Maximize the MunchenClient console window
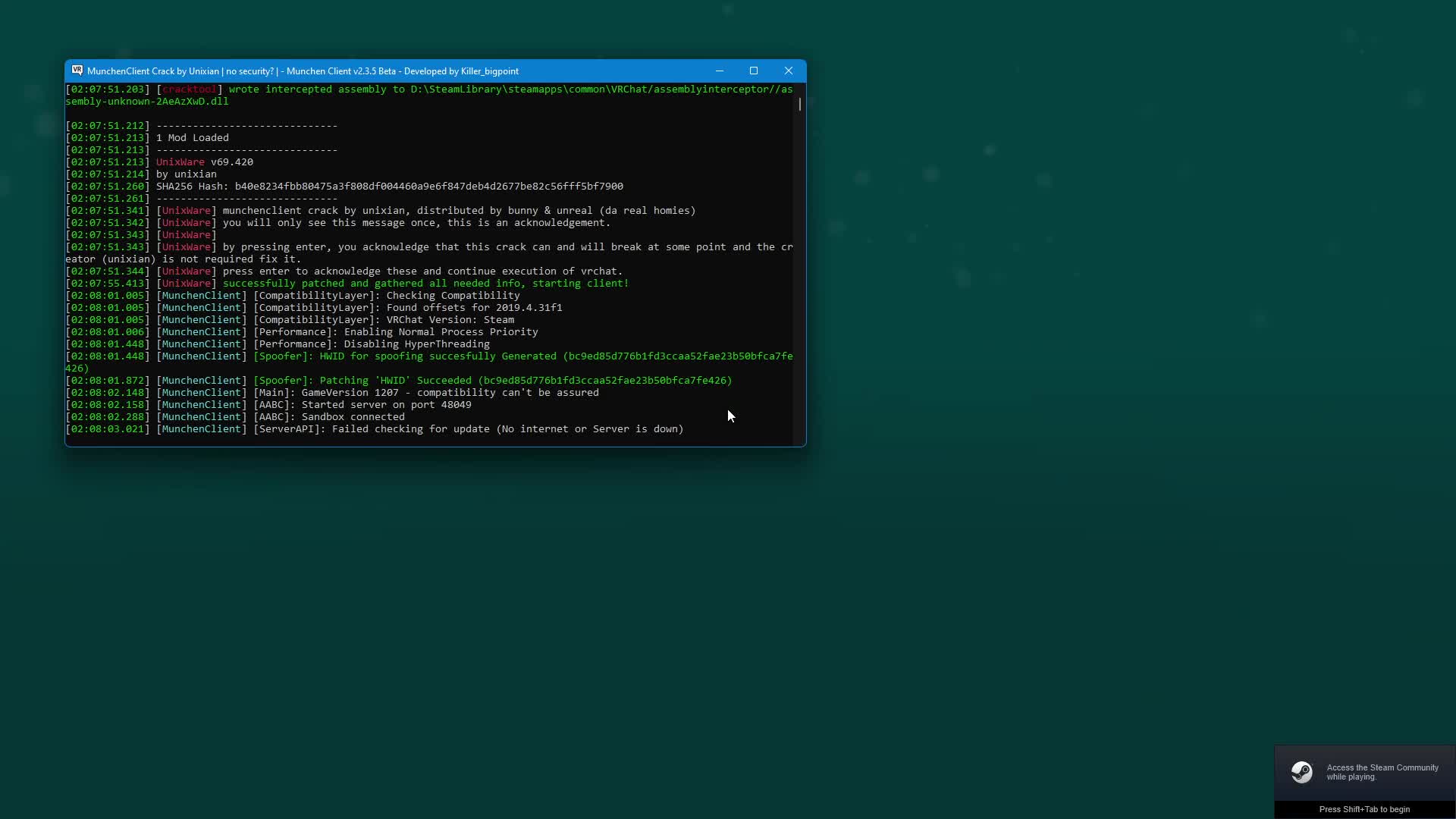Screen dimensions: 1456x819 [x=754, y=71]
